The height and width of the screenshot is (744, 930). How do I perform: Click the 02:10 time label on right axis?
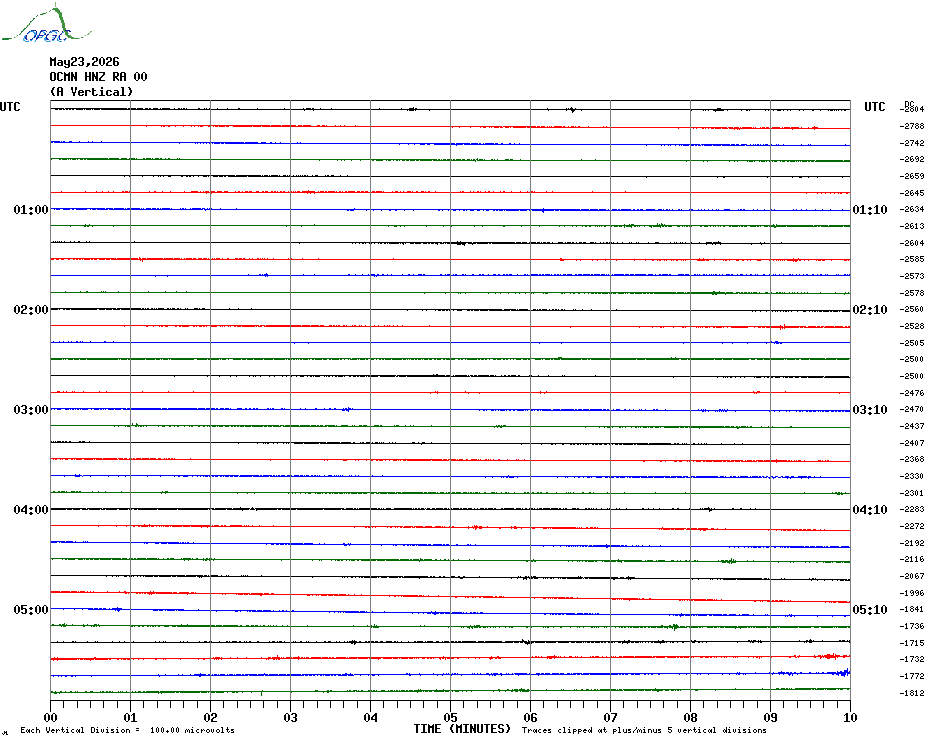point(870,310)
